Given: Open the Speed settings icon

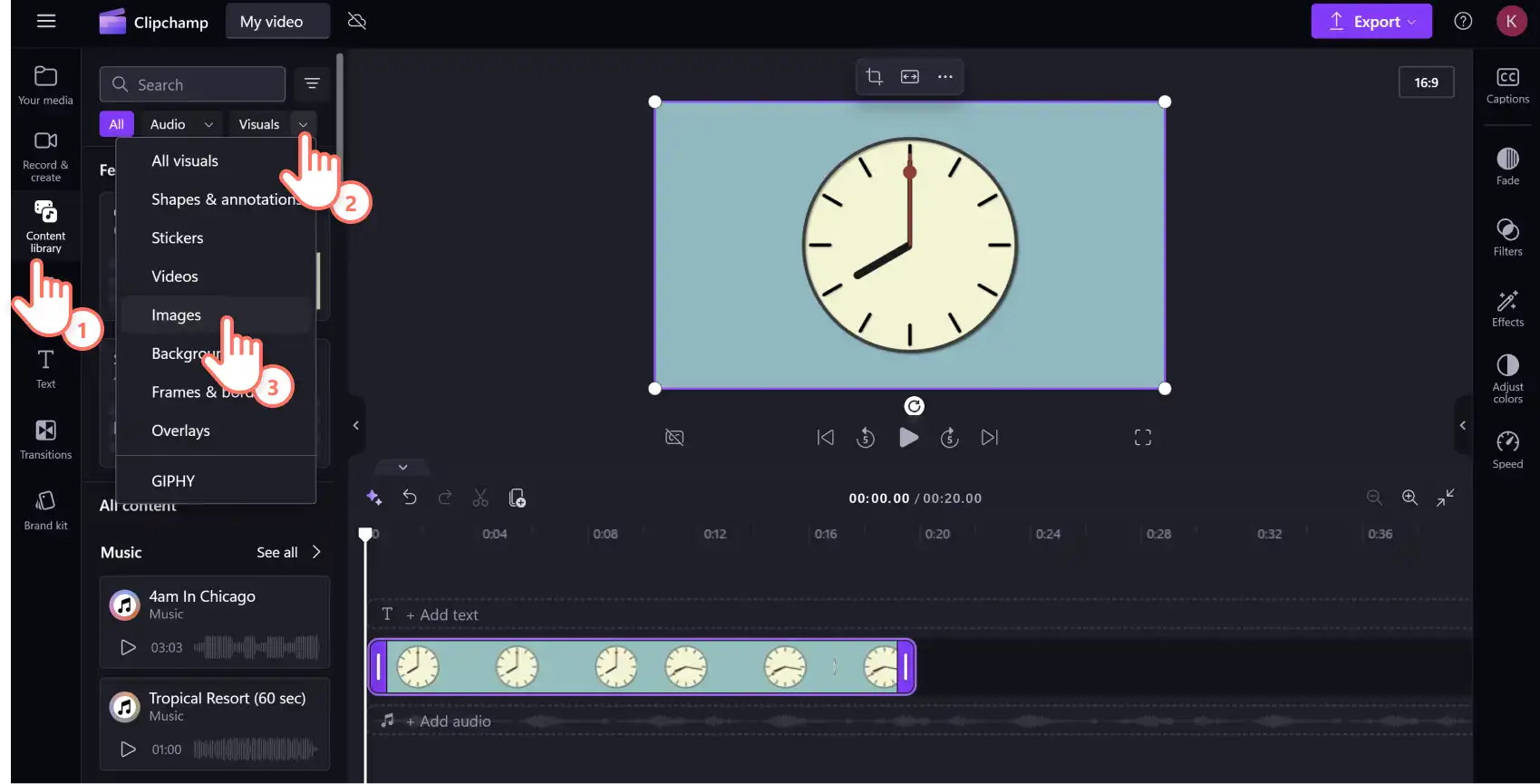Looking at the screenshot, I should [x=1507, y=450].
